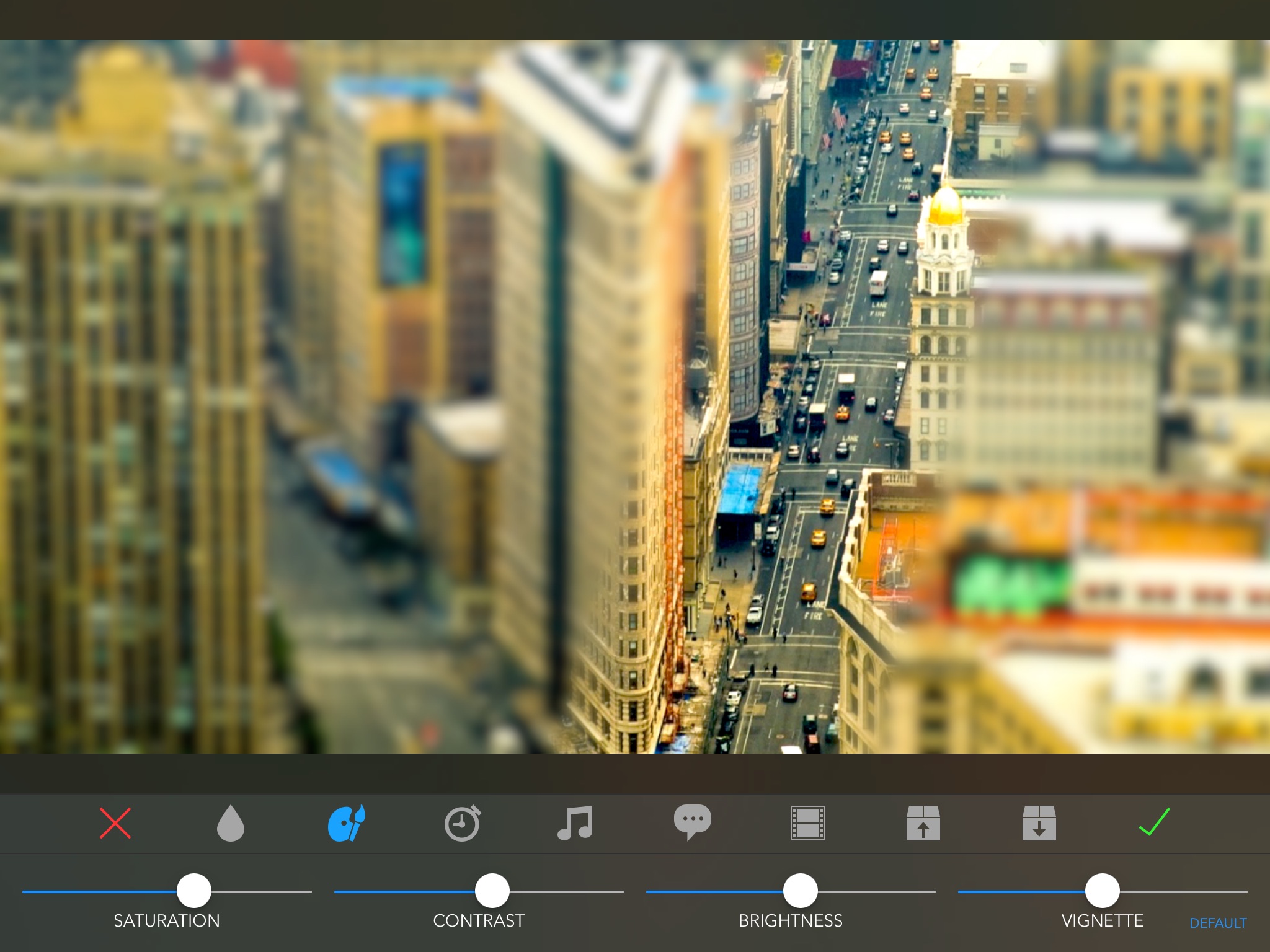Click the Vignette slider knob
Screen dimensions: 1270x952
coord(1103,891)
